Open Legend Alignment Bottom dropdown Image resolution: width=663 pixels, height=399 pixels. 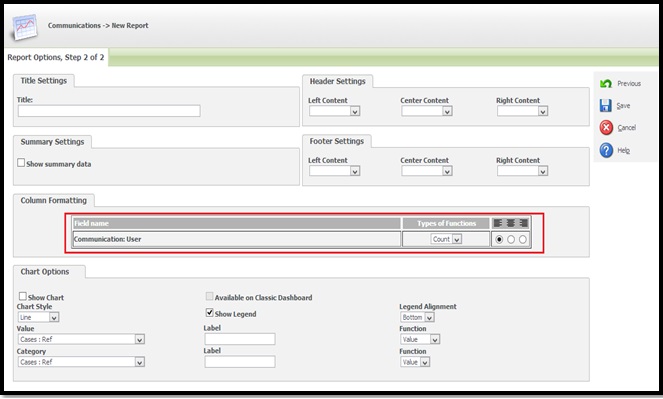(x=417, y=317)
